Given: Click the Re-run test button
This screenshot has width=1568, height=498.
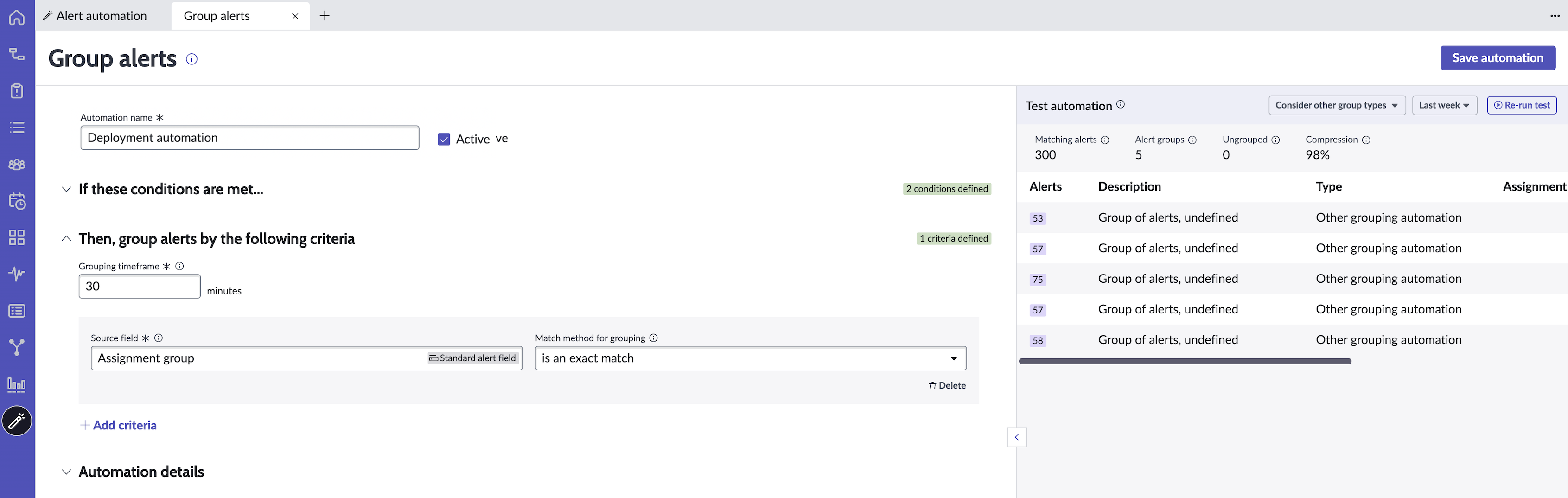Looking at the screenshot, I should 1522,105.
